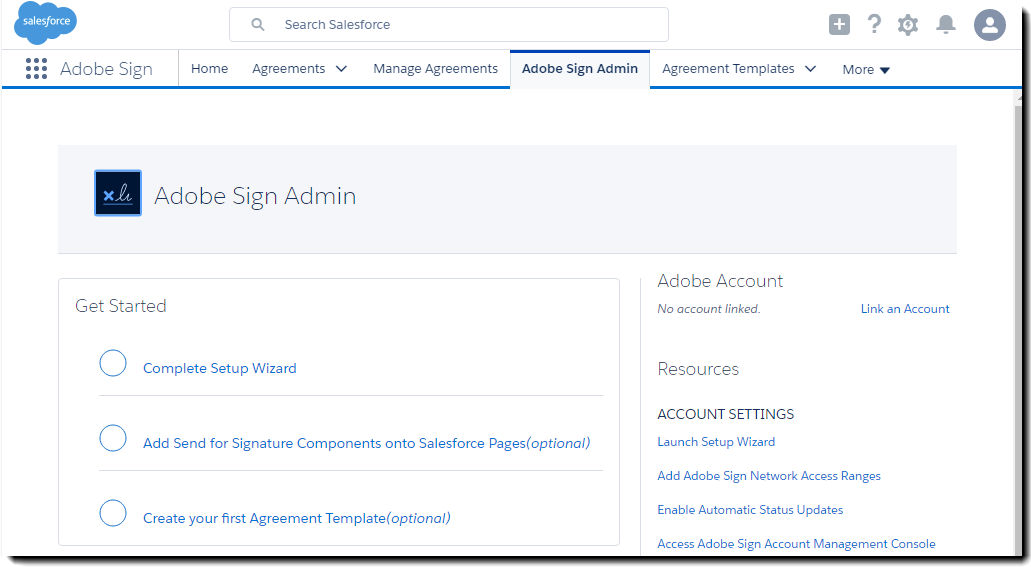
Task: Open the help question mark icon
Action: [x=874, y=24]
